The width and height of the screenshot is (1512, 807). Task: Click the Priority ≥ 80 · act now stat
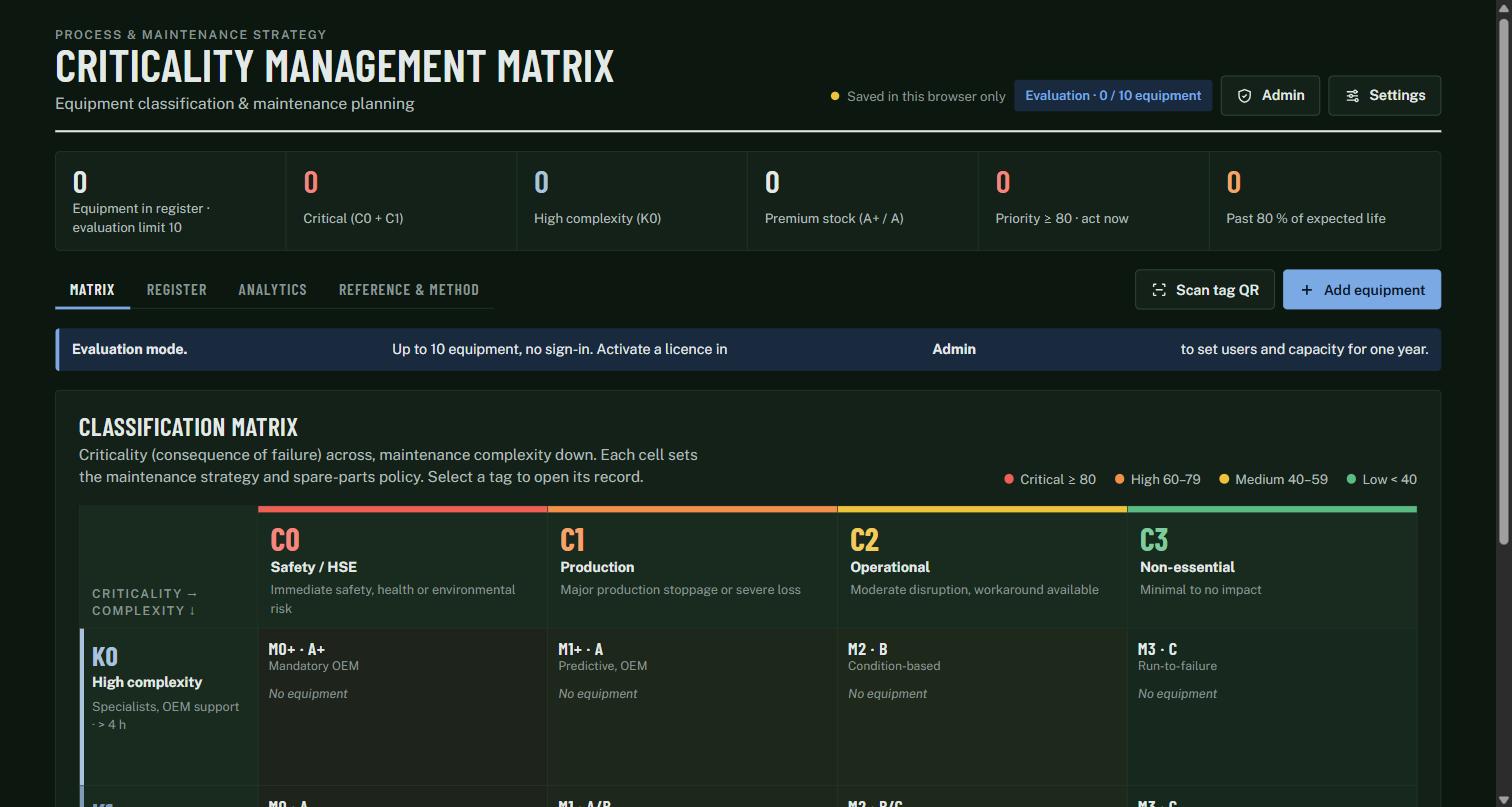click(x=1094, y=201)
